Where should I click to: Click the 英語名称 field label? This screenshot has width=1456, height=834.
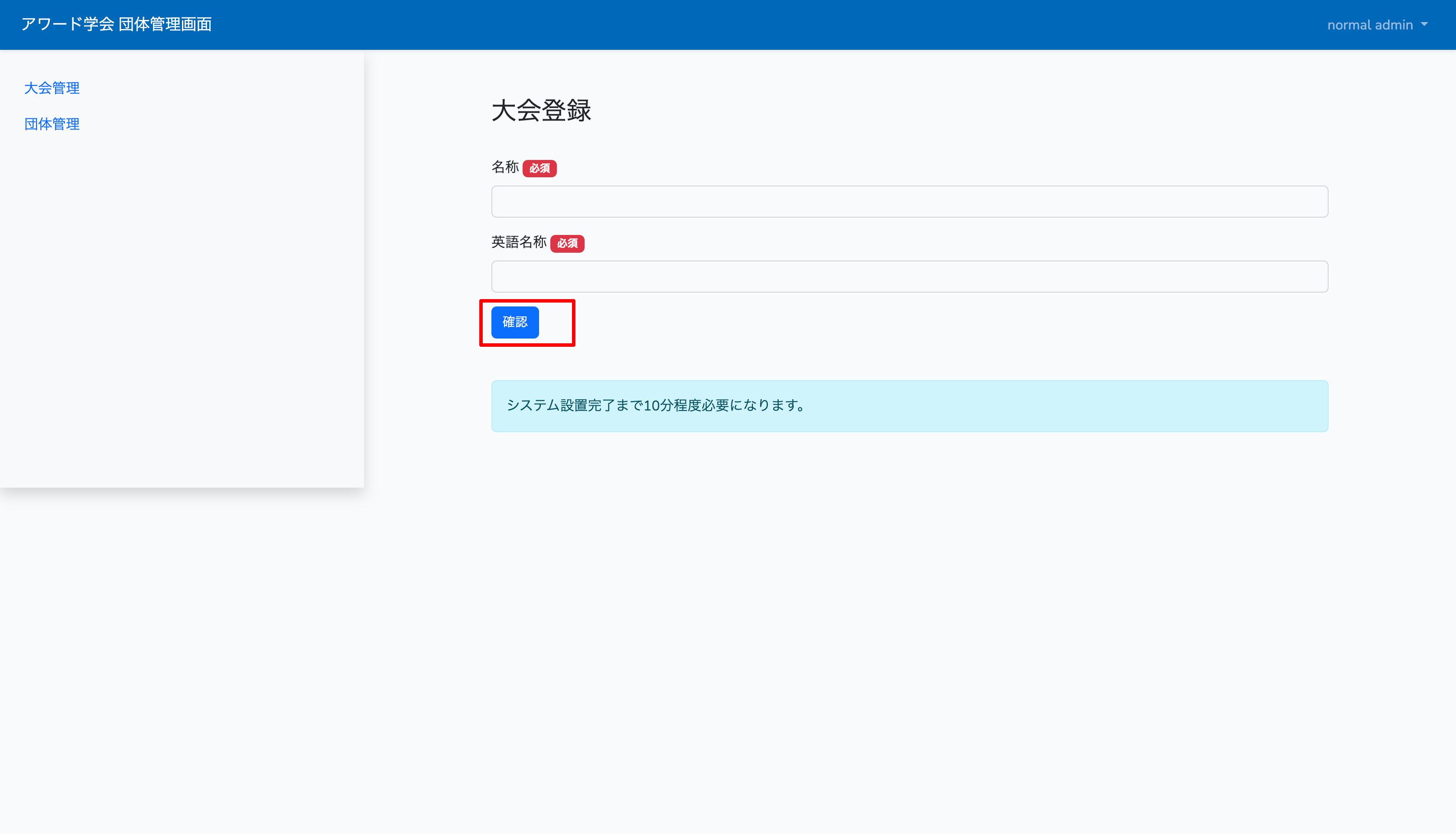519,242
